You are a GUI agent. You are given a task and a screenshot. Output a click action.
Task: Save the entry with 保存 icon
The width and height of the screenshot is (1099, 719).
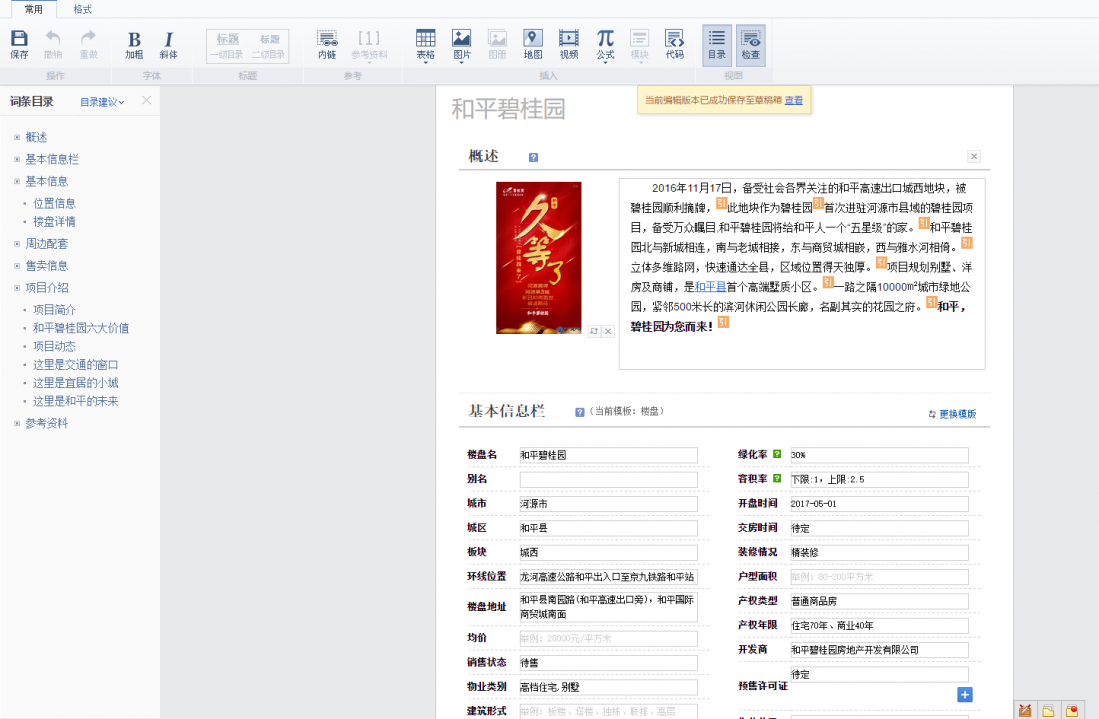click(x=19, y=44)
